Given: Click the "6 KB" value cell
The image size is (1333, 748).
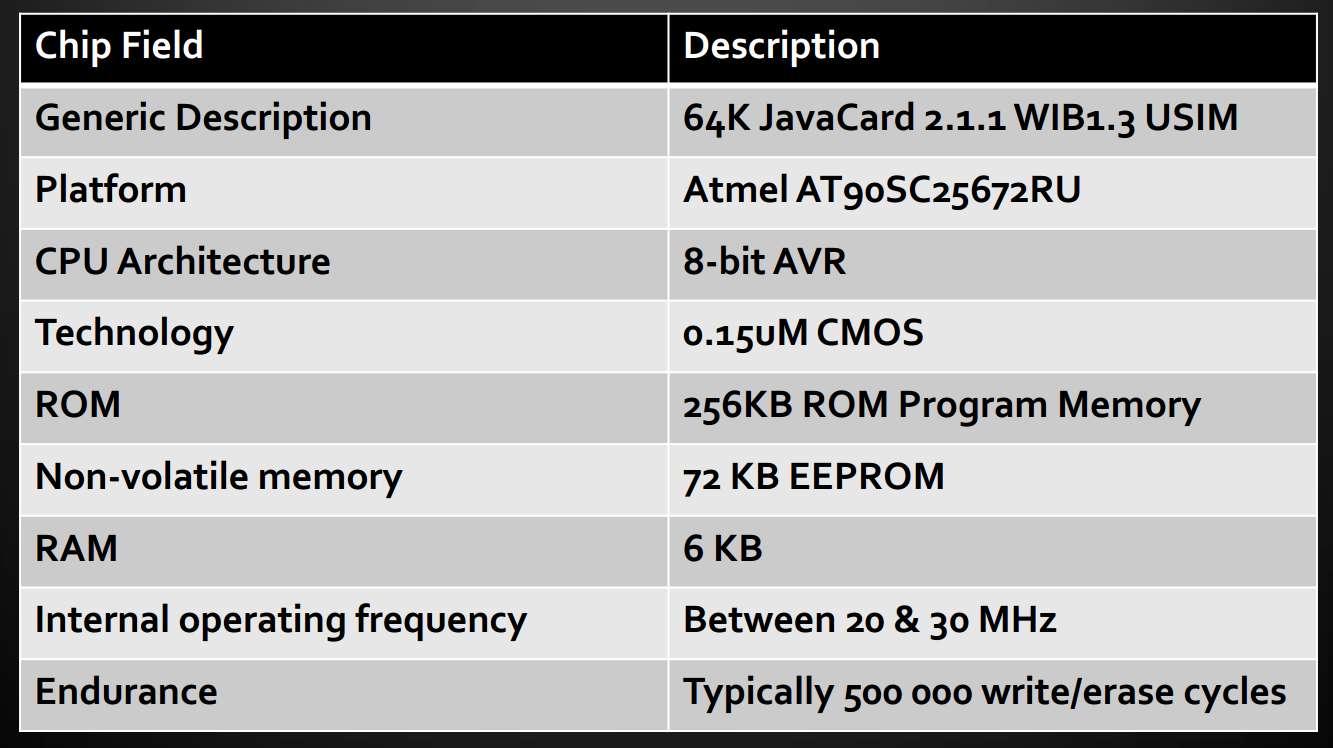Looking at the screenshot, I should point(722,549).
